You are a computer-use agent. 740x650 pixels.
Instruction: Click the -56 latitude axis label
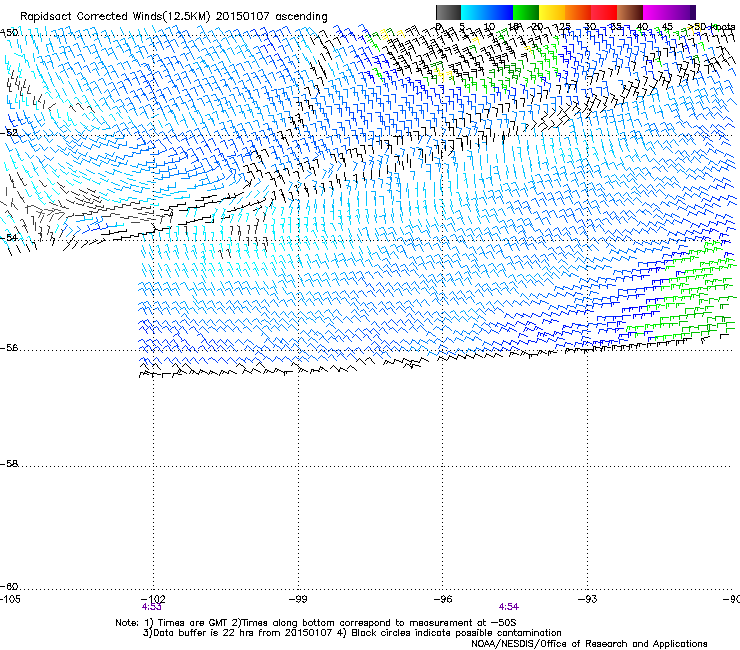click(9, 347)
